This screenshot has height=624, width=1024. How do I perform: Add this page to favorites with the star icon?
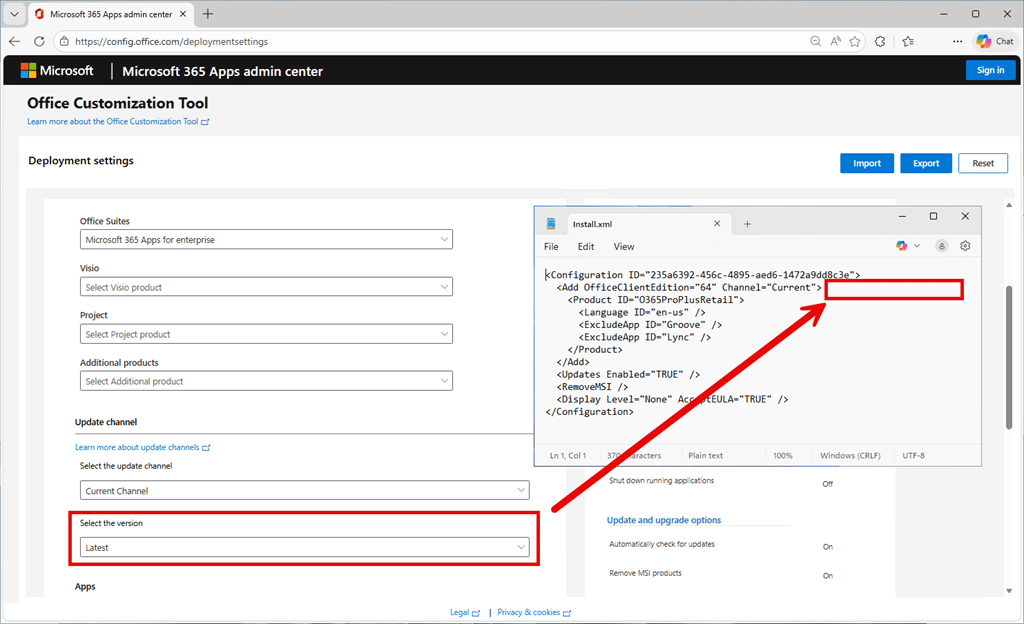click(855, 41)
